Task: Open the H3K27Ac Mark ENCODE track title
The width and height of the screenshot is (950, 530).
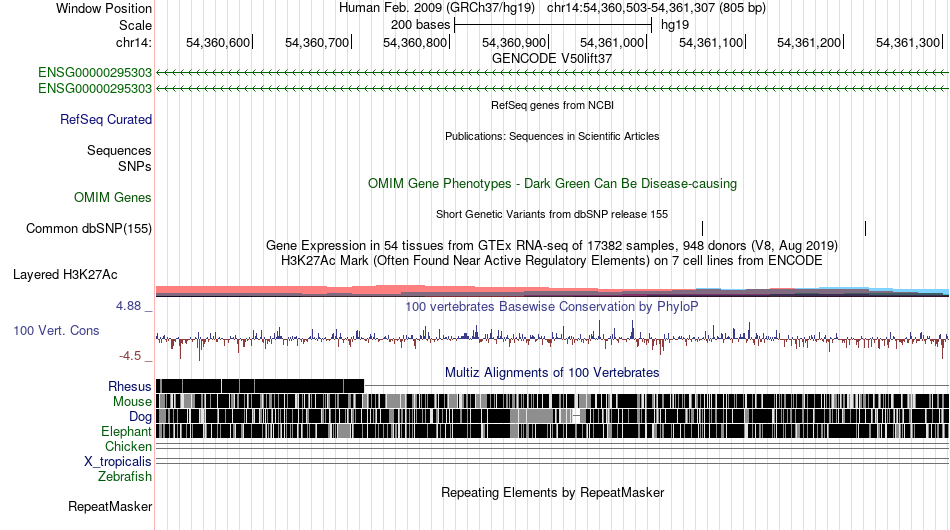Action: tap(552, 261)
